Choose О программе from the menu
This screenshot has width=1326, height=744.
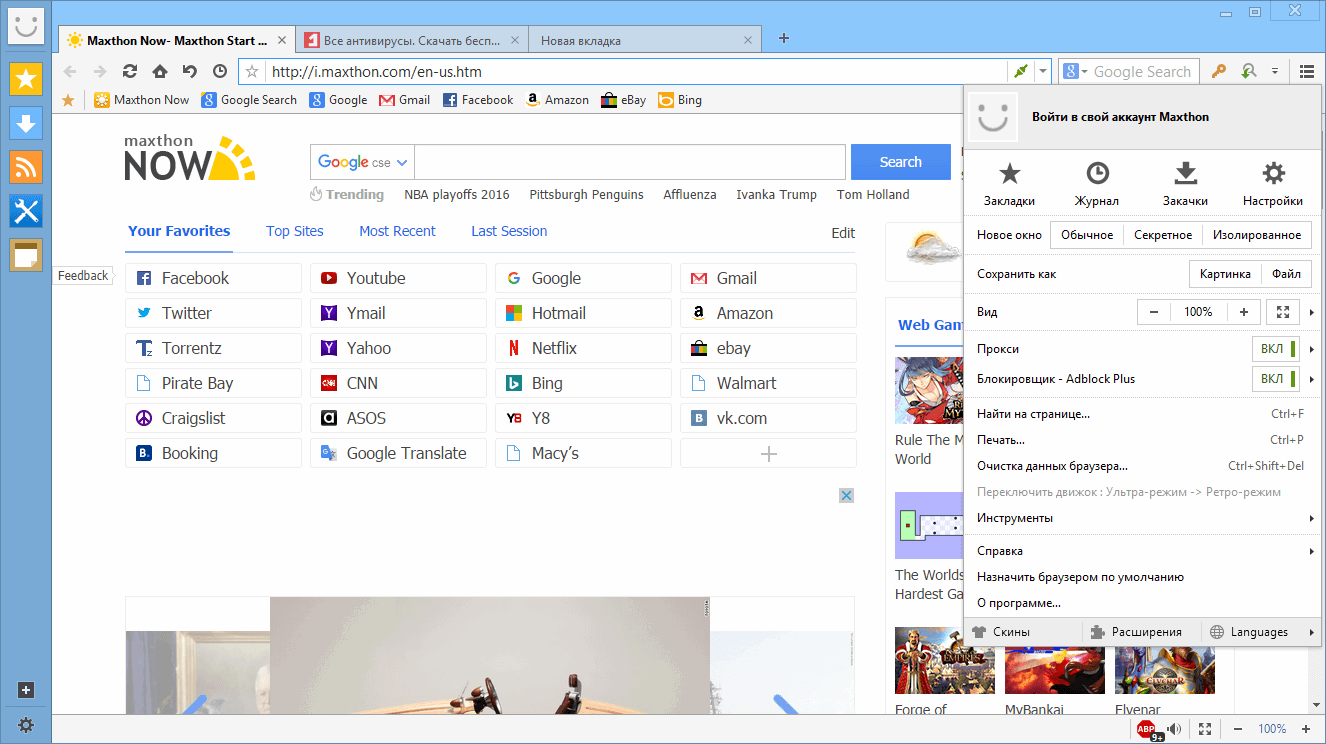coord(1142,603)
